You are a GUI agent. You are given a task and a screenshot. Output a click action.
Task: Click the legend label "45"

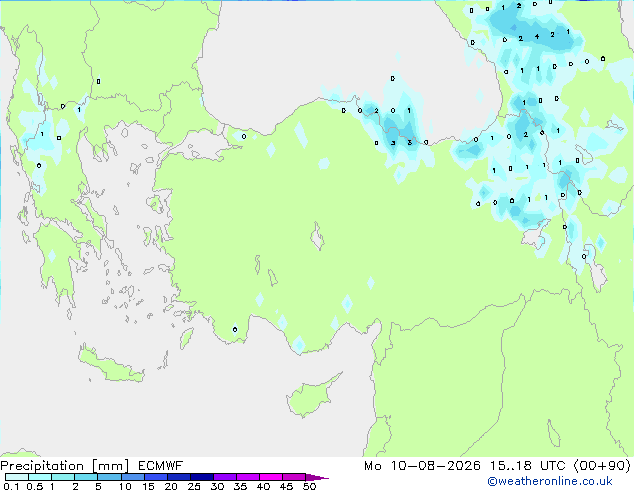(x=286, y=486)
